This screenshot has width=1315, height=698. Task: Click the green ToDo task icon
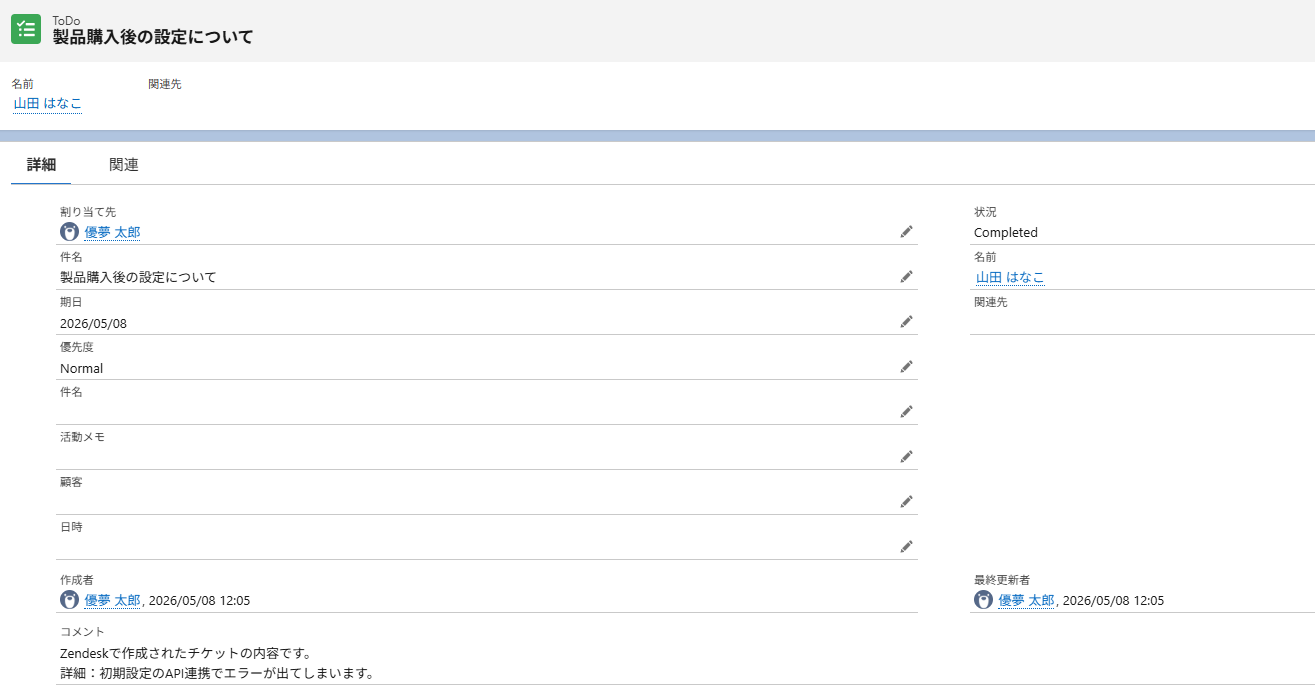(x=26, y=29)
